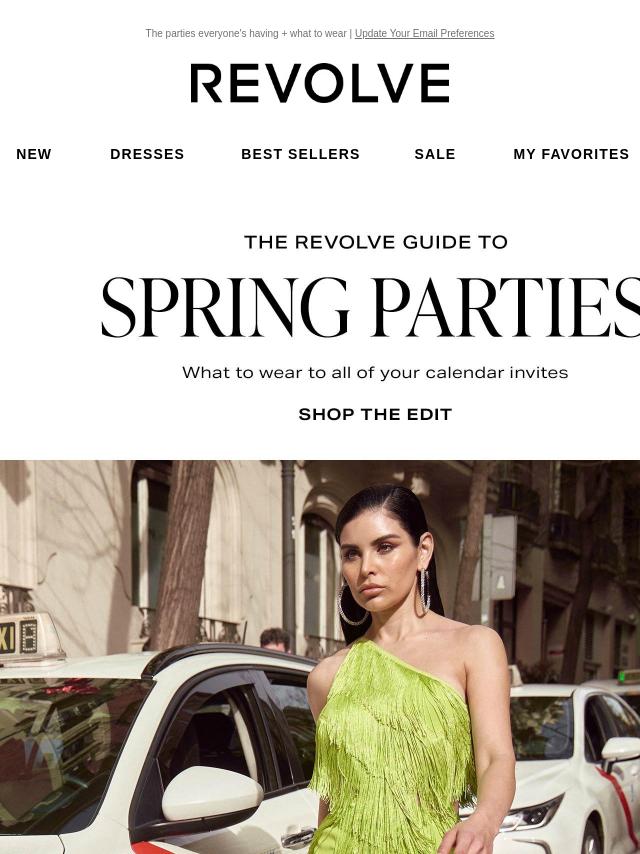Click the calendar invites subheading text
640x854 pixels.
375,373
